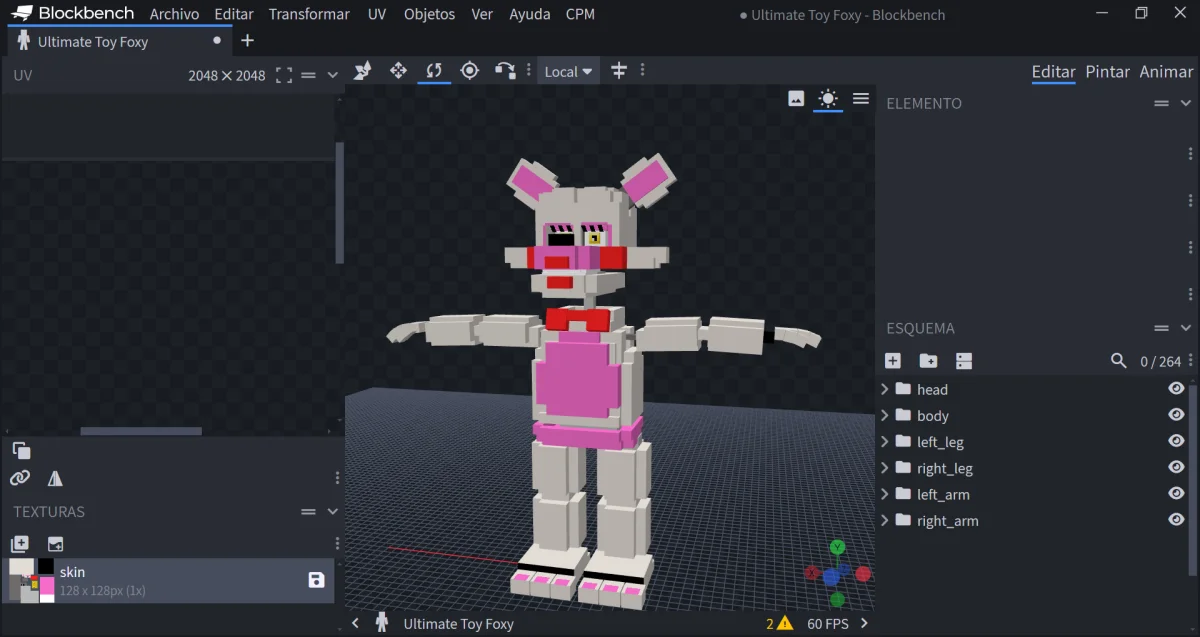Select the vertex snap/resize tool icon
Image resolution: width=1200 pixels, height=637 pixels.
click(363, 71)
